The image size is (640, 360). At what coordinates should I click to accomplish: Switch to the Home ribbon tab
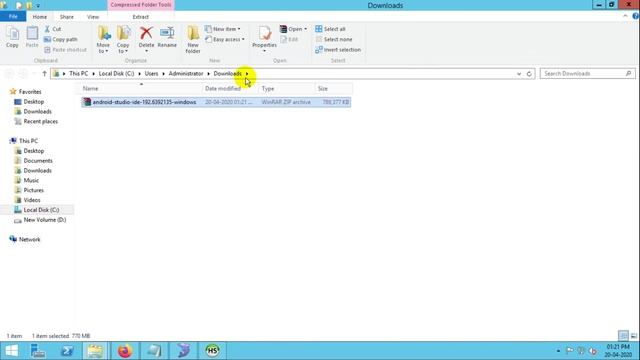pyautogui.click(x=40, y=17)
